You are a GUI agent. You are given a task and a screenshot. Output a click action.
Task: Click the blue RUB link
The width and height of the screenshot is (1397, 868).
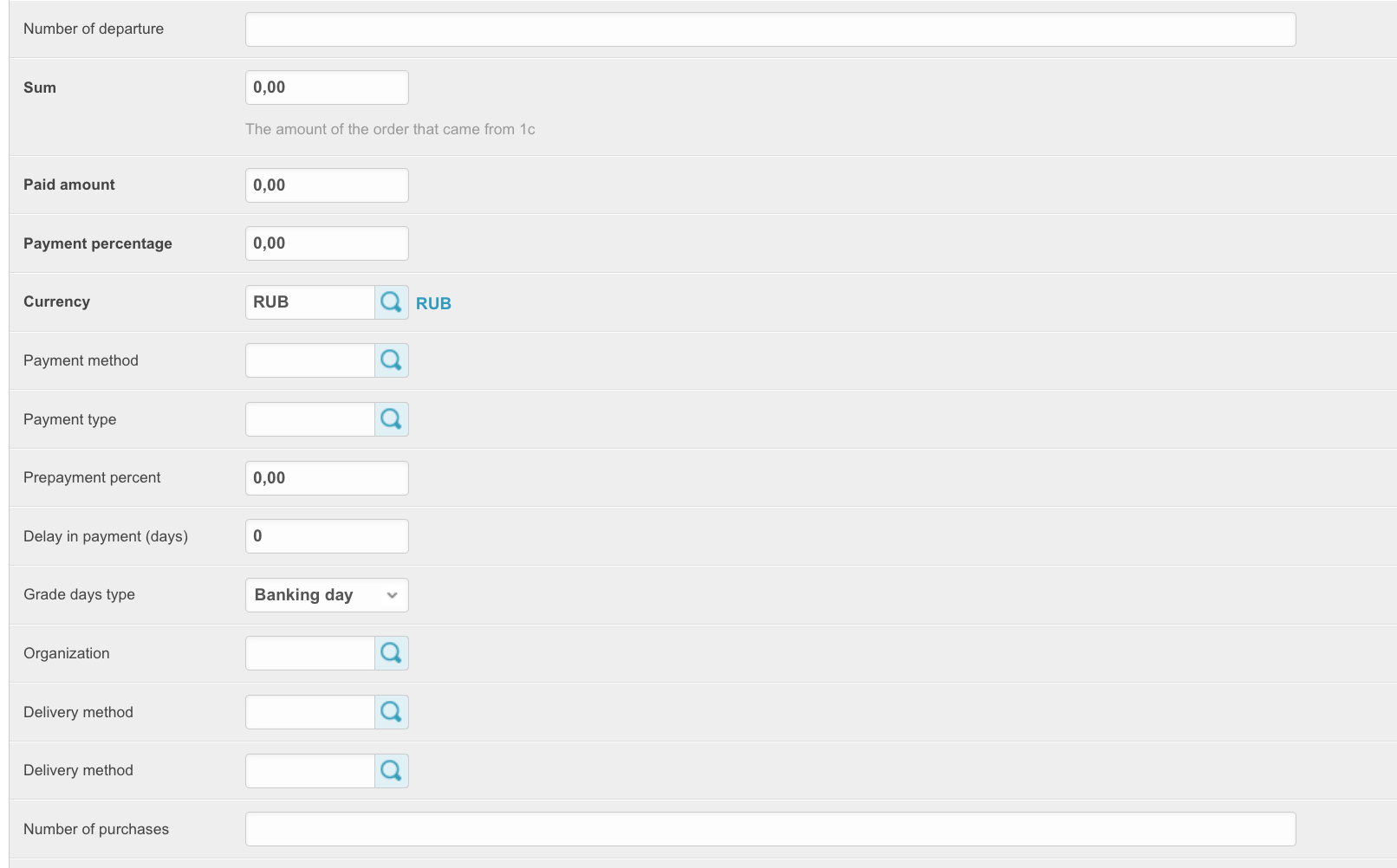[433, 303]
